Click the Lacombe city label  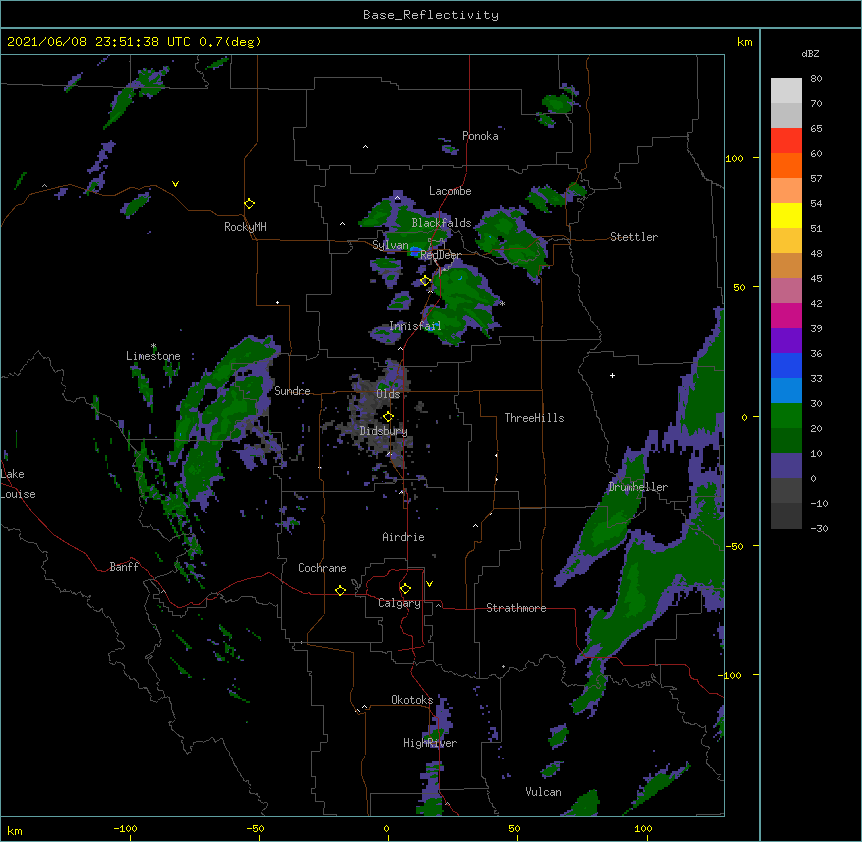[450, 191]
